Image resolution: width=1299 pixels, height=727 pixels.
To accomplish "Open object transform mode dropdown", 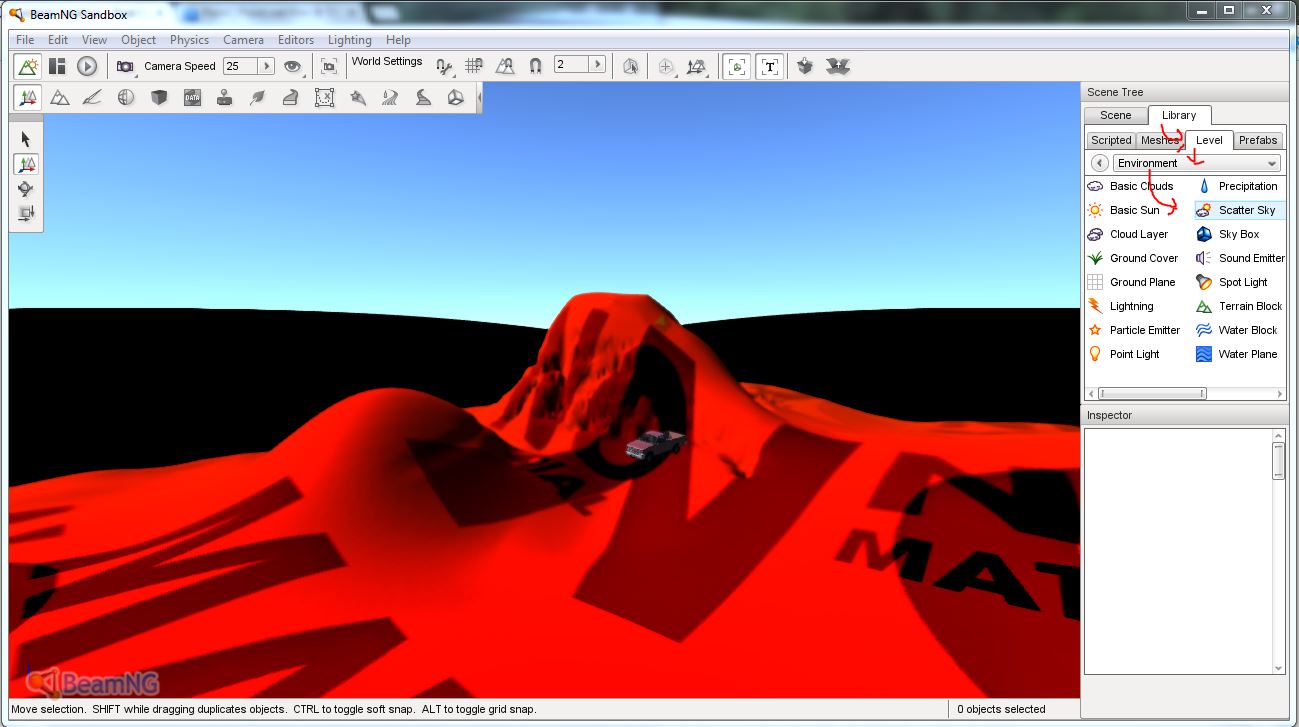I will coord(698,66).
